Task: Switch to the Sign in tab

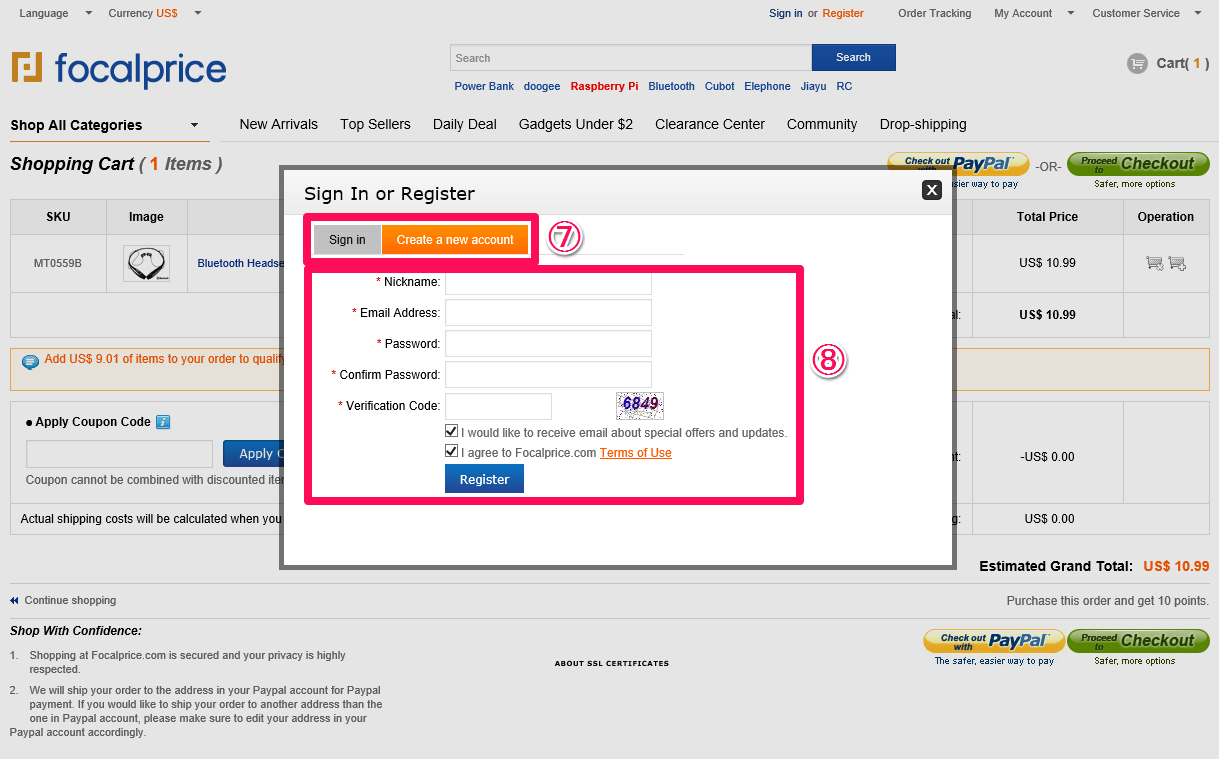Action: (x=347, y=240)
